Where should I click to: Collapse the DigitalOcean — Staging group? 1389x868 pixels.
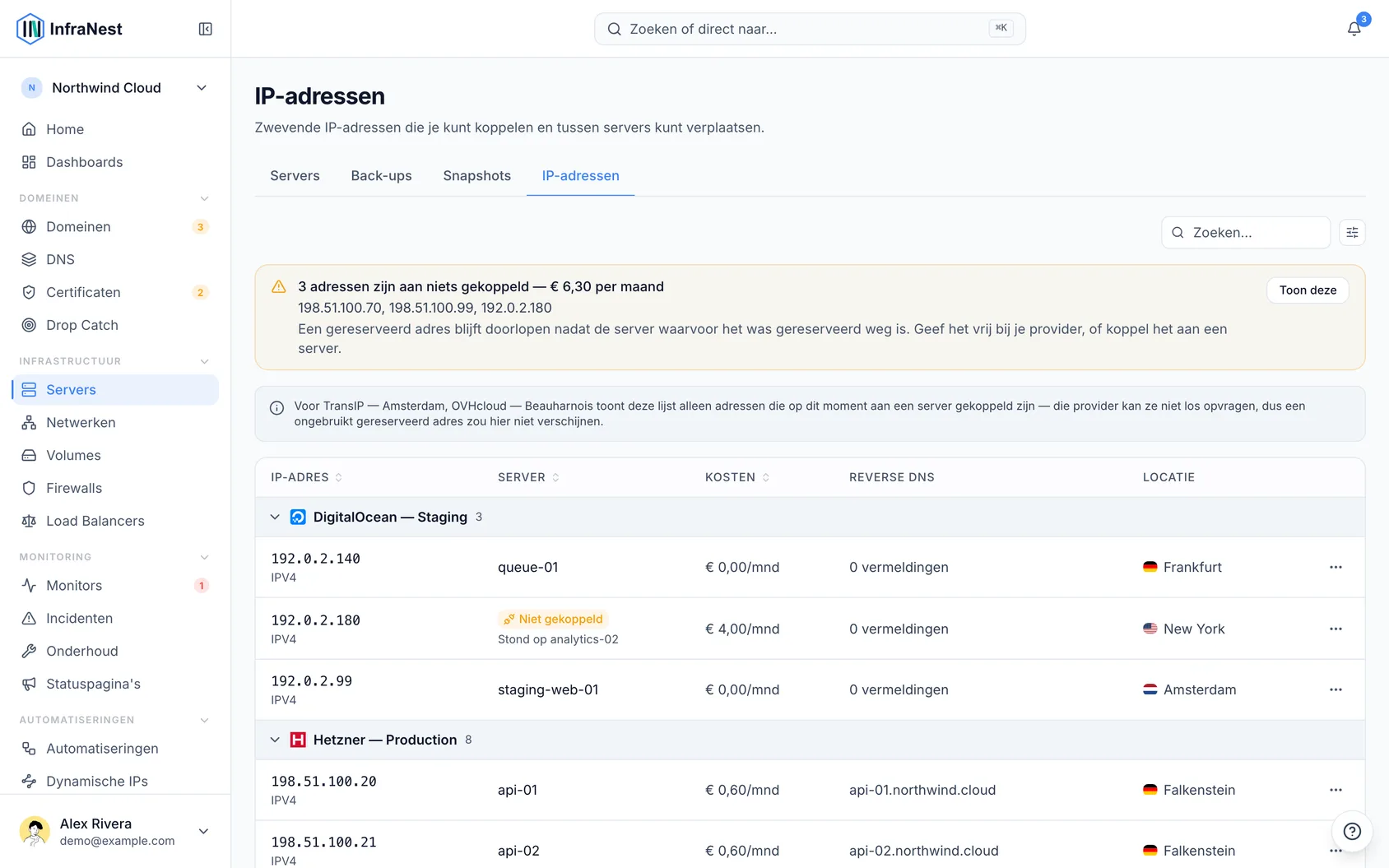pos(275,517)
